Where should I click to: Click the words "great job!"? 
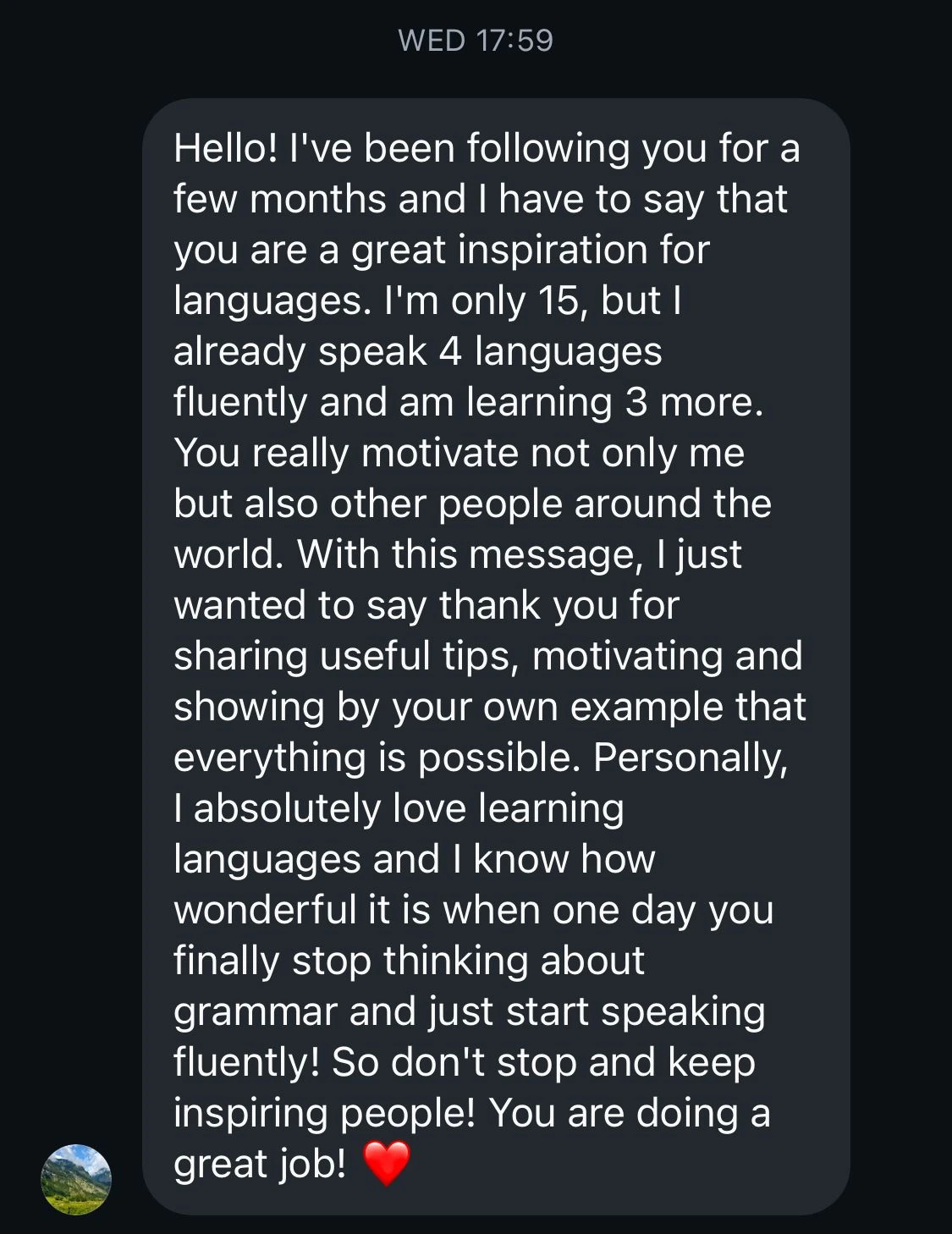(x=259, y=1164)
